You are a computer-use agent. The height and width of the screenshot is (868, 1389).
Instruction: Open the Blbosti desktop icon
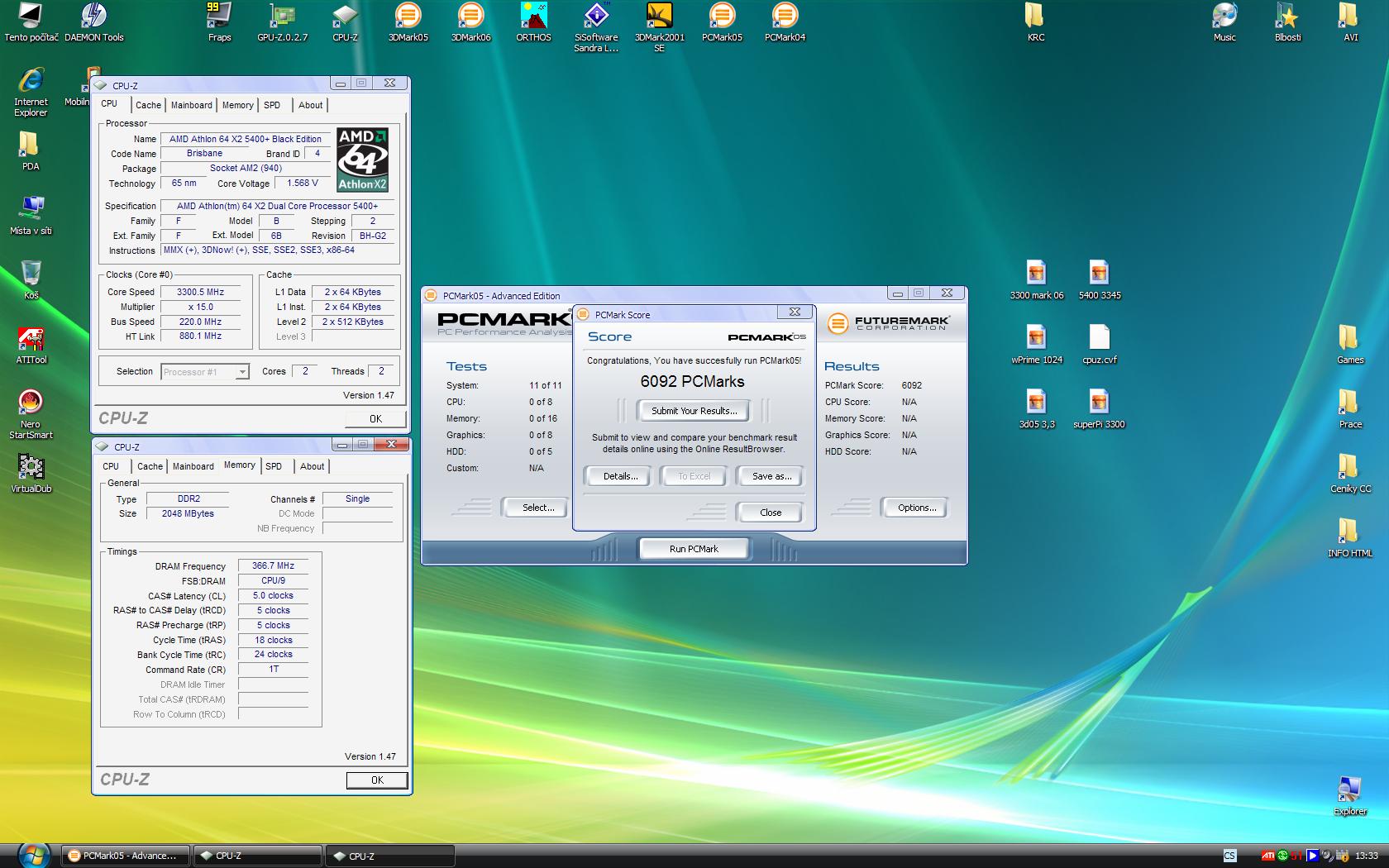pos(1287,22)
